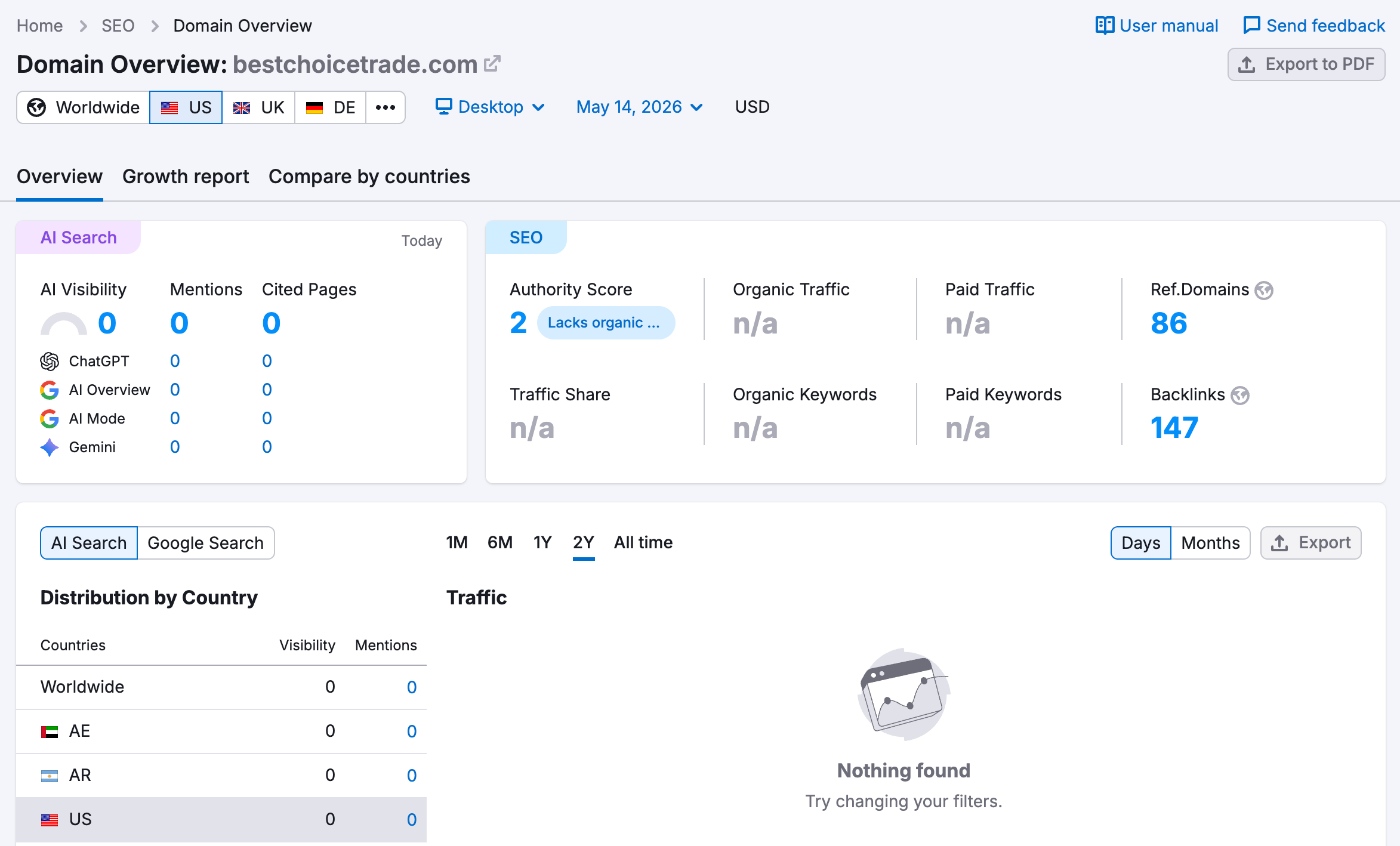This screenshot has height=846, width=1400.
Task: Click the Export button near Months
Action: (1310, 543)
